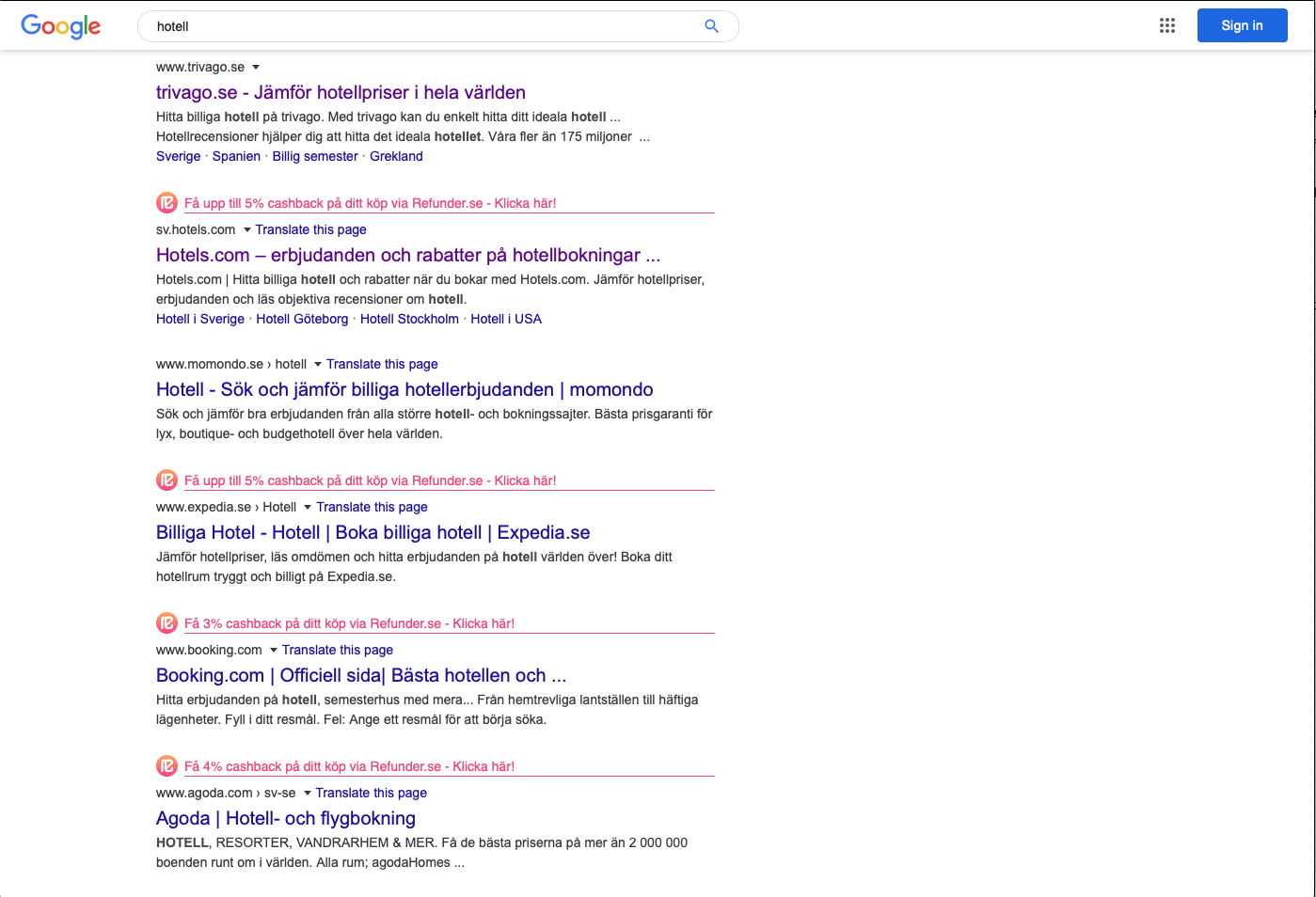Image resolution: width=1316 pixels, height=897 pixels.
Task: Click the Google logo
Action: click(60, 26)
